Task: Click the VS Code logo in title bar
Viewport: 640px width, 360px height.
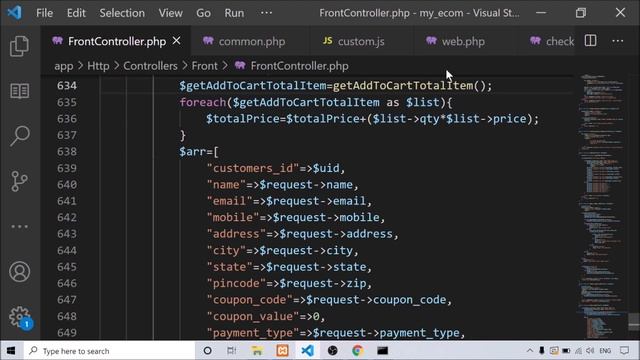Action: pyautogui.click(x=15, y=13)
